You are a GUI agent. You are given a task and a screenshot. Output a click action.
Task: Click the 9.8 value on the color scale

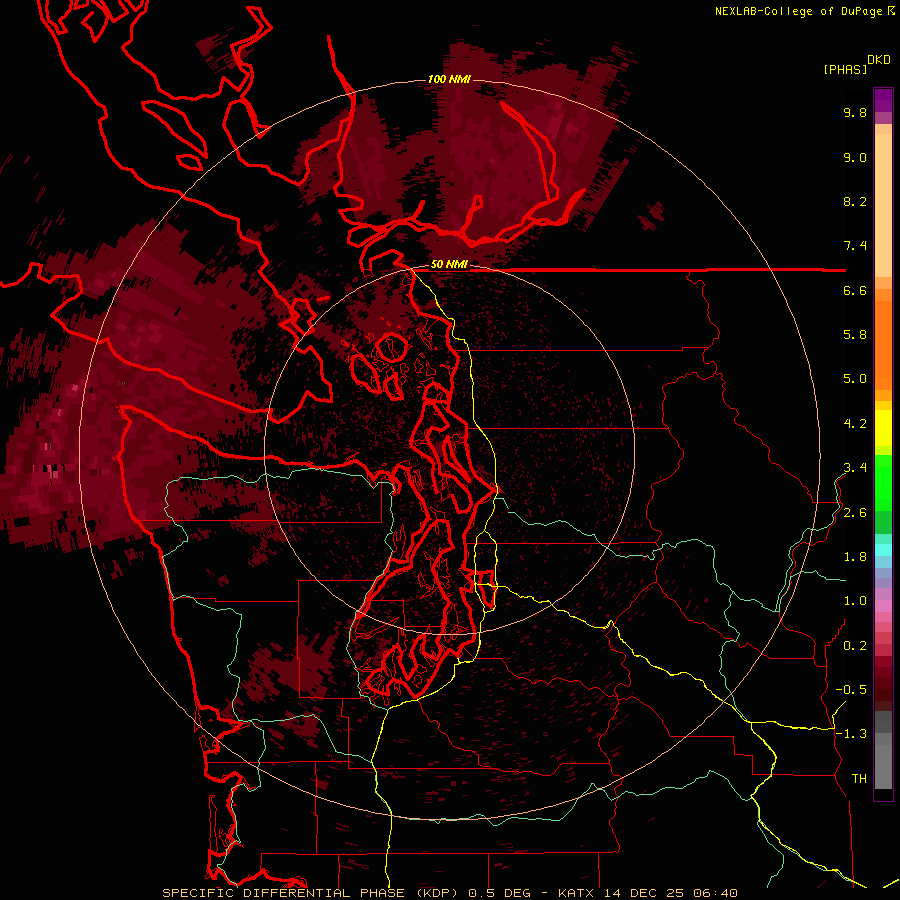point(855,112)
